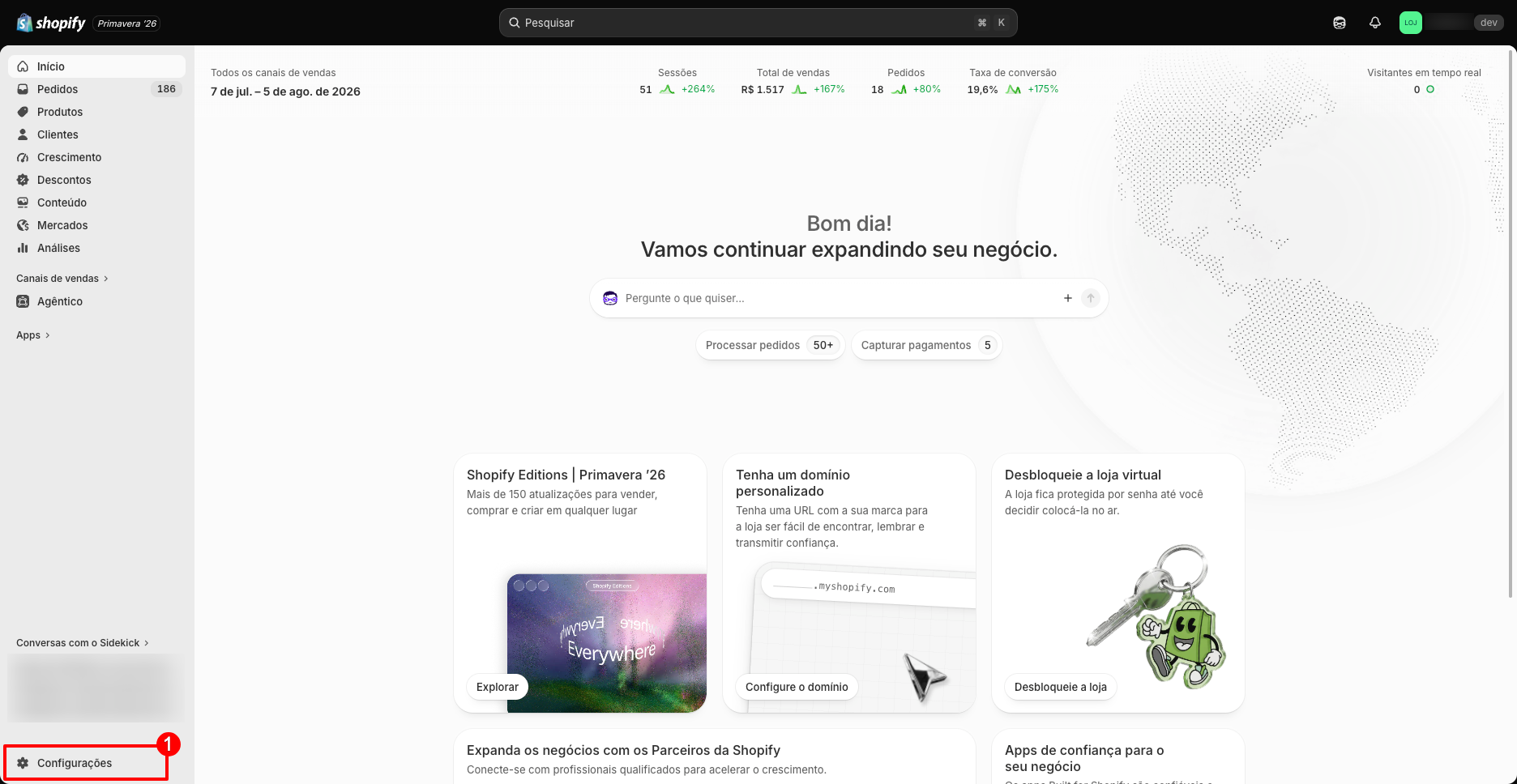The width and height of the screenshot is (1517, 784).
Task: Click the plus icon in the prompt box
Action: [x=1068, y=298]
